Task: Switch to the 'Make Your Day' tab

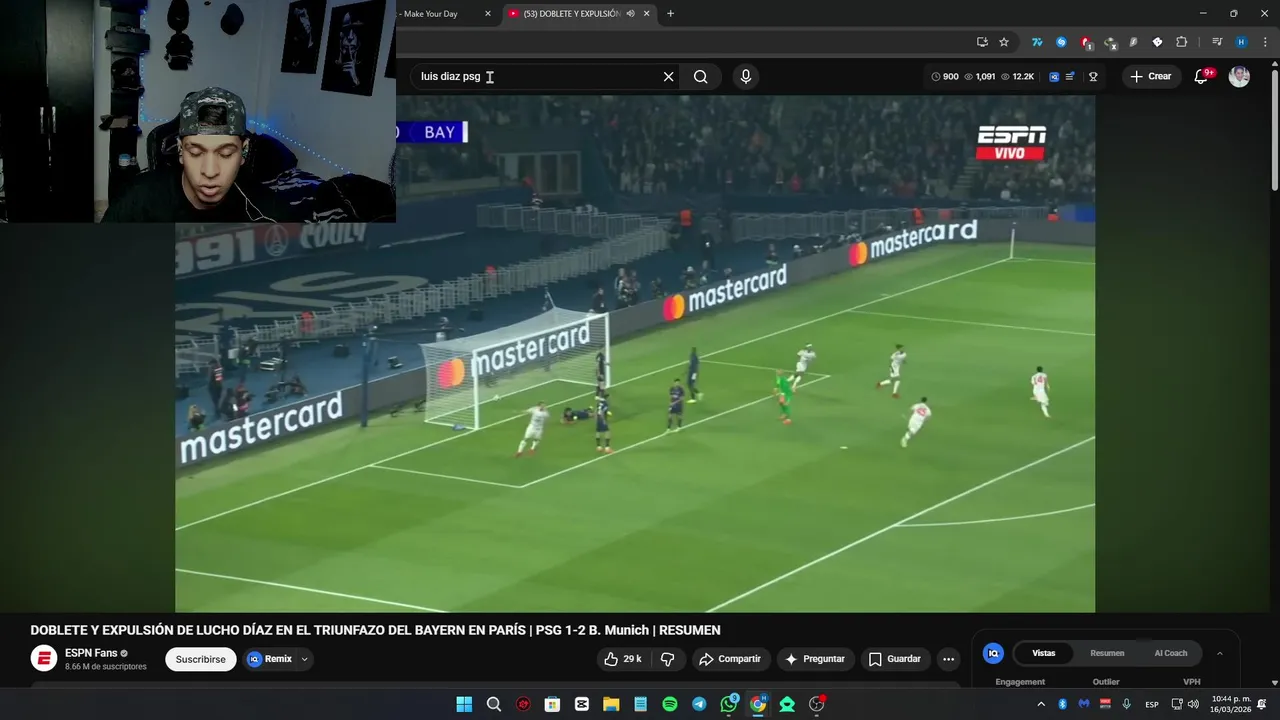Action: click(430, 14)
